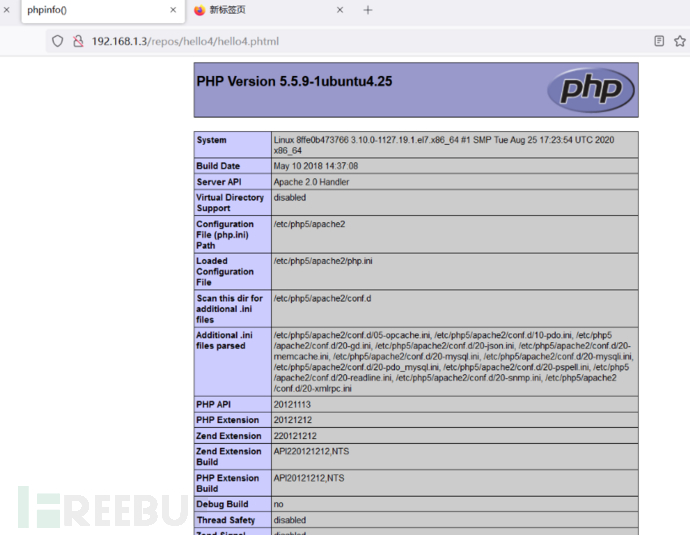Close the phpinfo() tab
Screen dimensions: 690x535
pos(172,10)
